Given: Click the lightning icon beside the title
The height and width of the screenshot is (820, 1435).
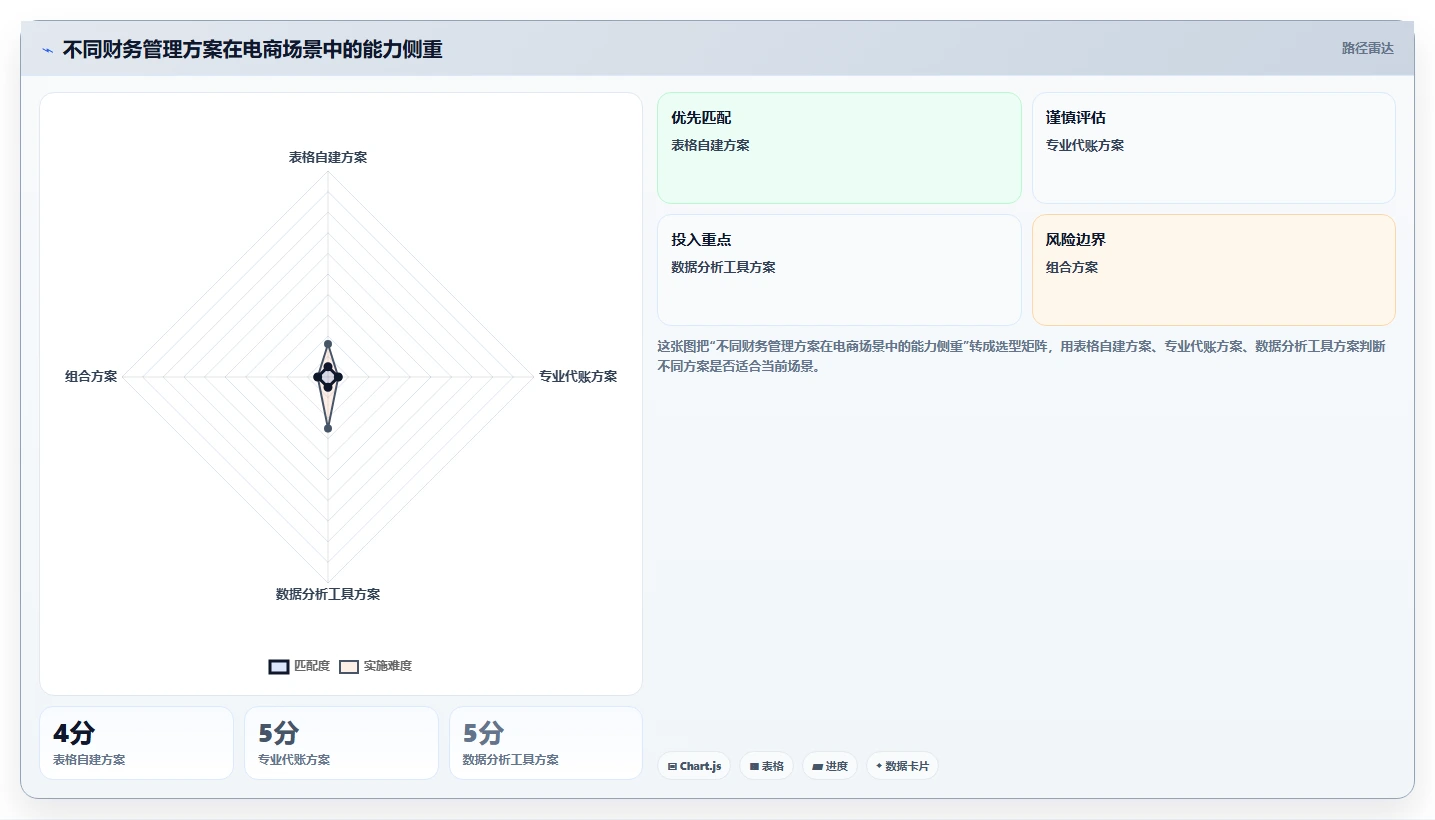Looking at the screenshot, I should (x=47, y=50).
